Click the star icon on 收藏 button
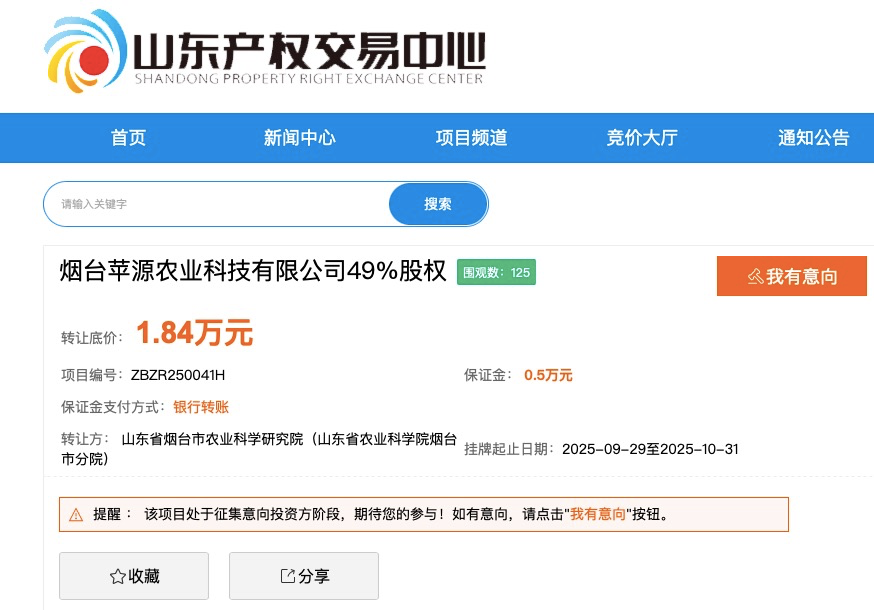This screenshot has height=610, width=874. coord(115,576)
